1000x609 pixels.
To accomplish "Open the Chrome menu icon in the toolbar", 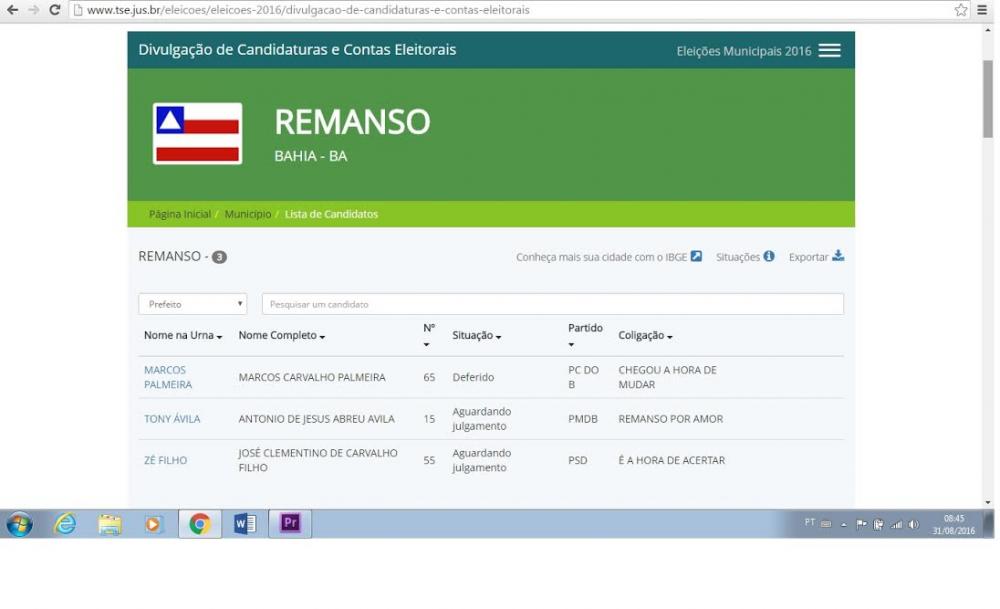I will click(x=982, y=10).
